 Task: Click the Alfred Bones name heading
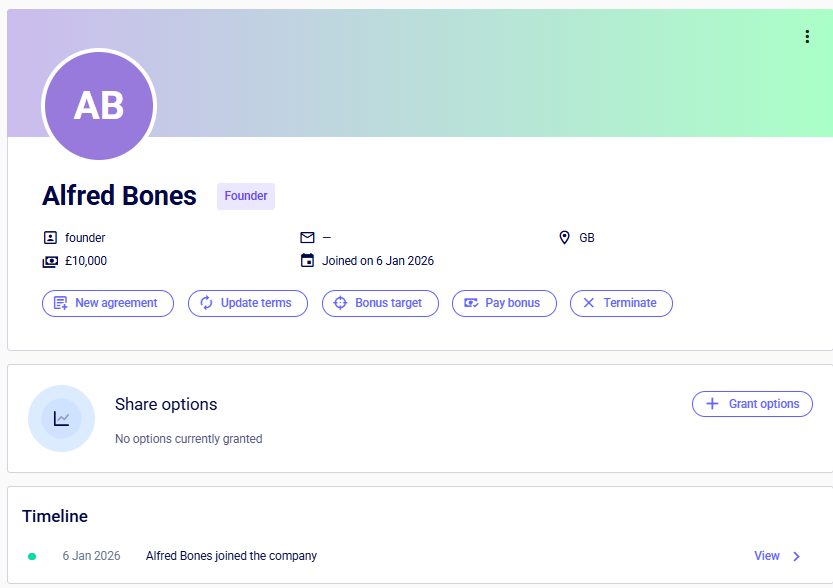pos(119,196)
